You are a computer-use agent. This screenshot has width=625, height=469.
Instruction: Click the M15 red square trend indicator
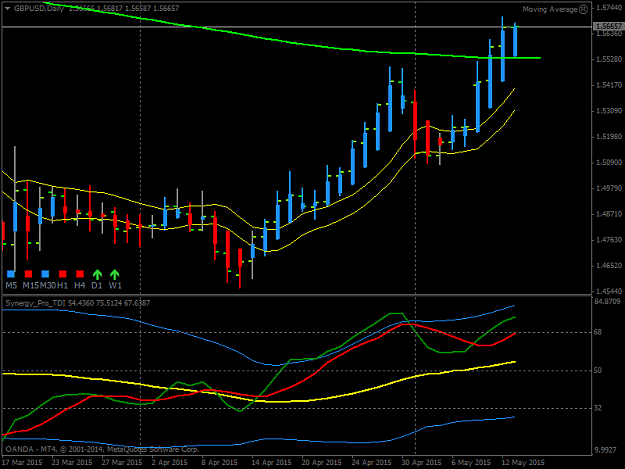pos(28,274)
